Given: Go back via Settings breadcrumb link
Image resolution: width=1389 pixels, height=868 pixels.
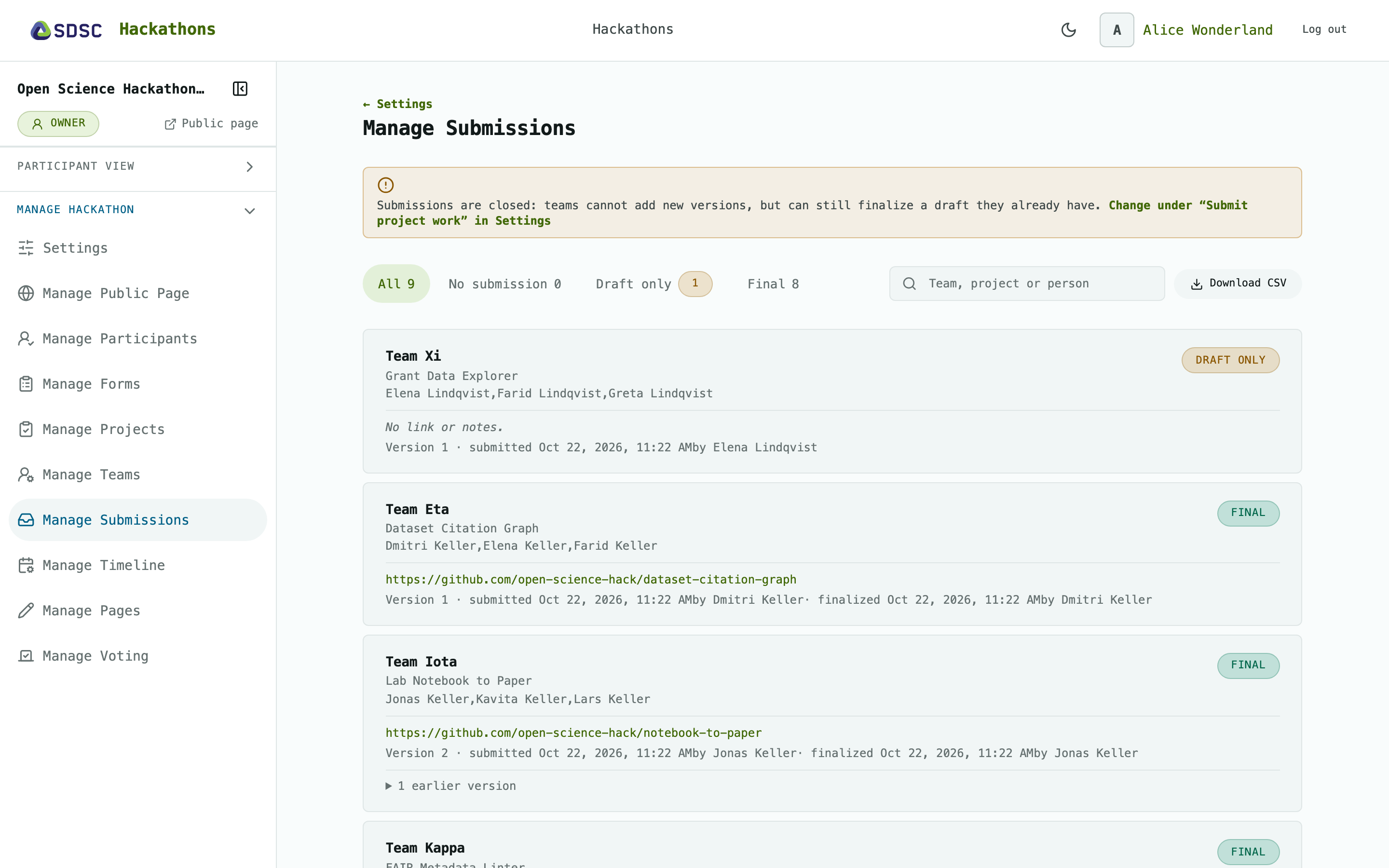Looking at the screenshot, I should pos(397,104).
